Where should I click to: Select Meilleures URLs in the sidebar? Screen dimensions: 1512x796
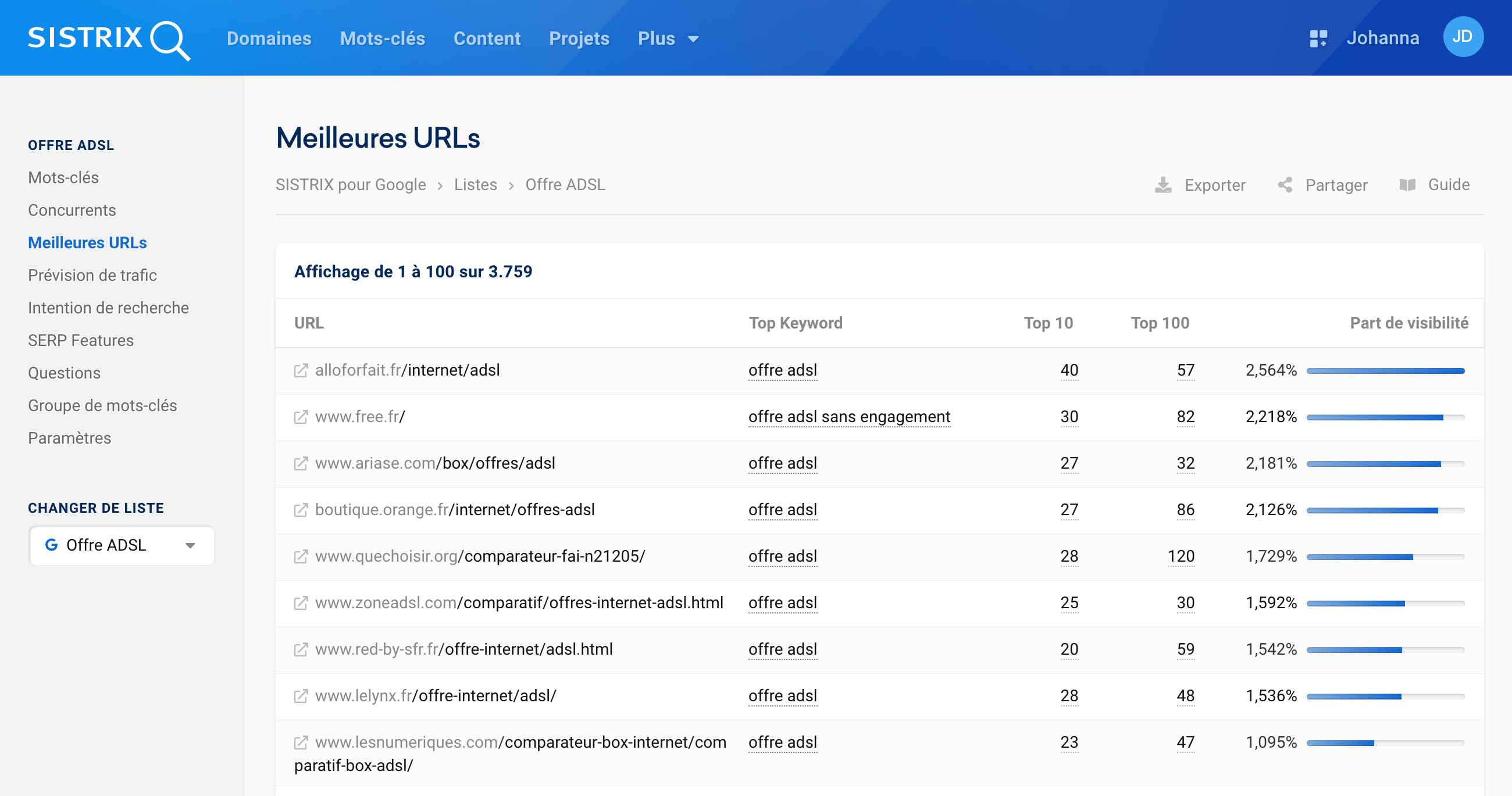[x=87, y=242]
